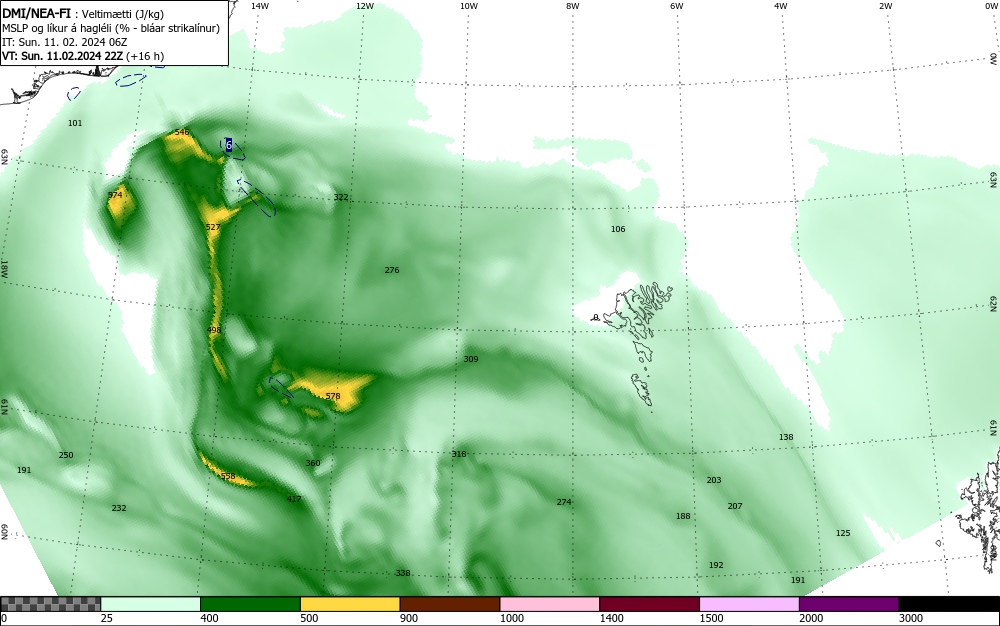
Task: Click the '250' map value
Action: (66, 455)
